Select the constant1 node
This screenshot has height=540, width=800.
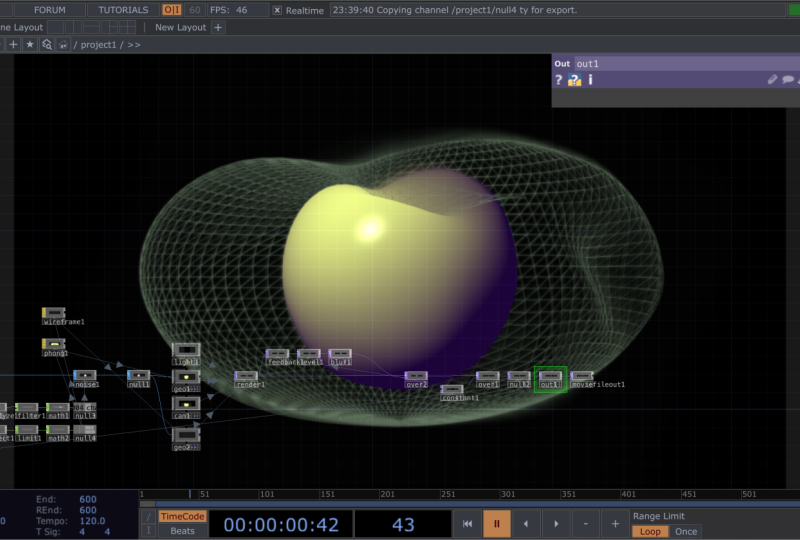452,389
